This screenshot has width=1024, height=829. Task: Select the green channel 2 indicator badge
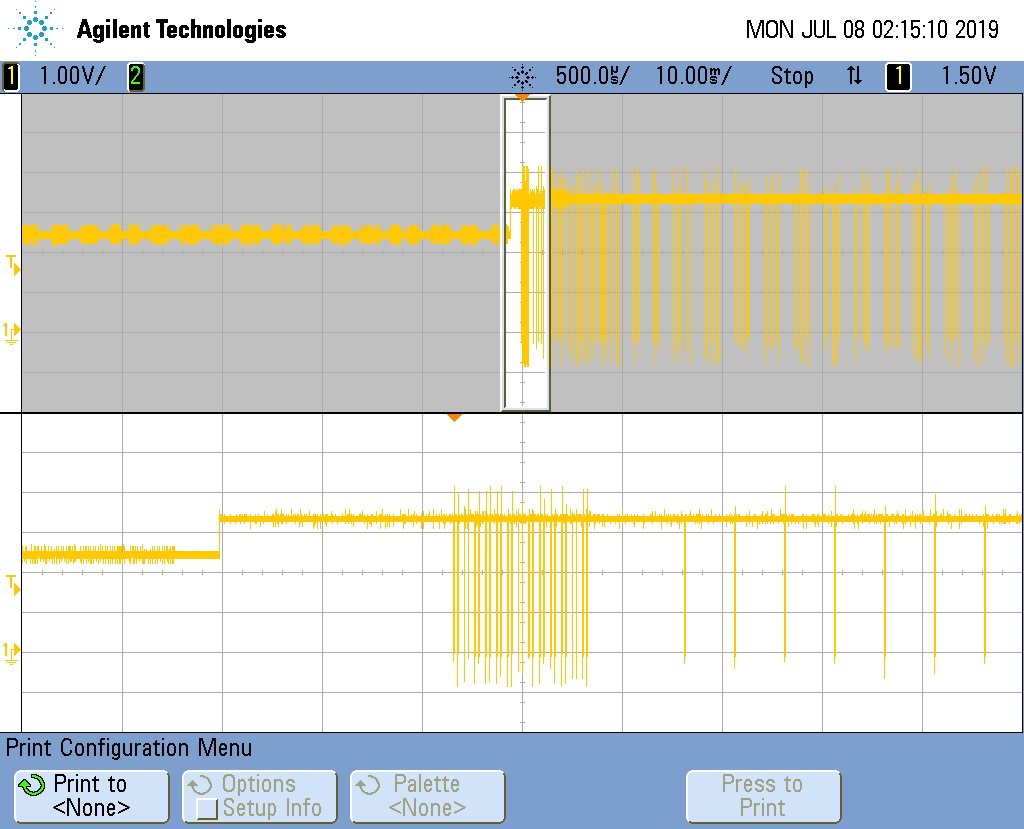coord(136,76)
